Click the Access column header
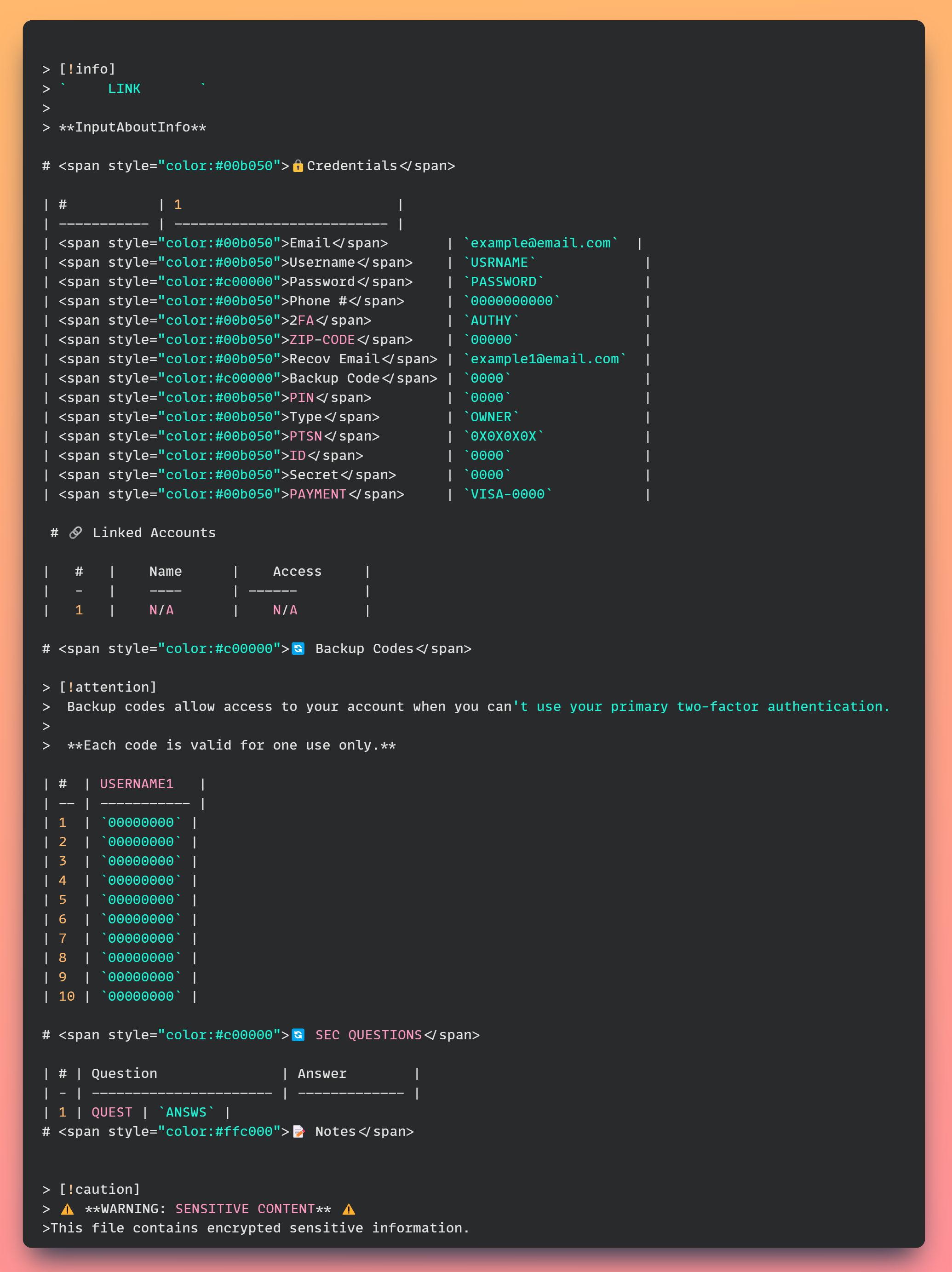This screenshot has height=1272, width=952. 298,572
